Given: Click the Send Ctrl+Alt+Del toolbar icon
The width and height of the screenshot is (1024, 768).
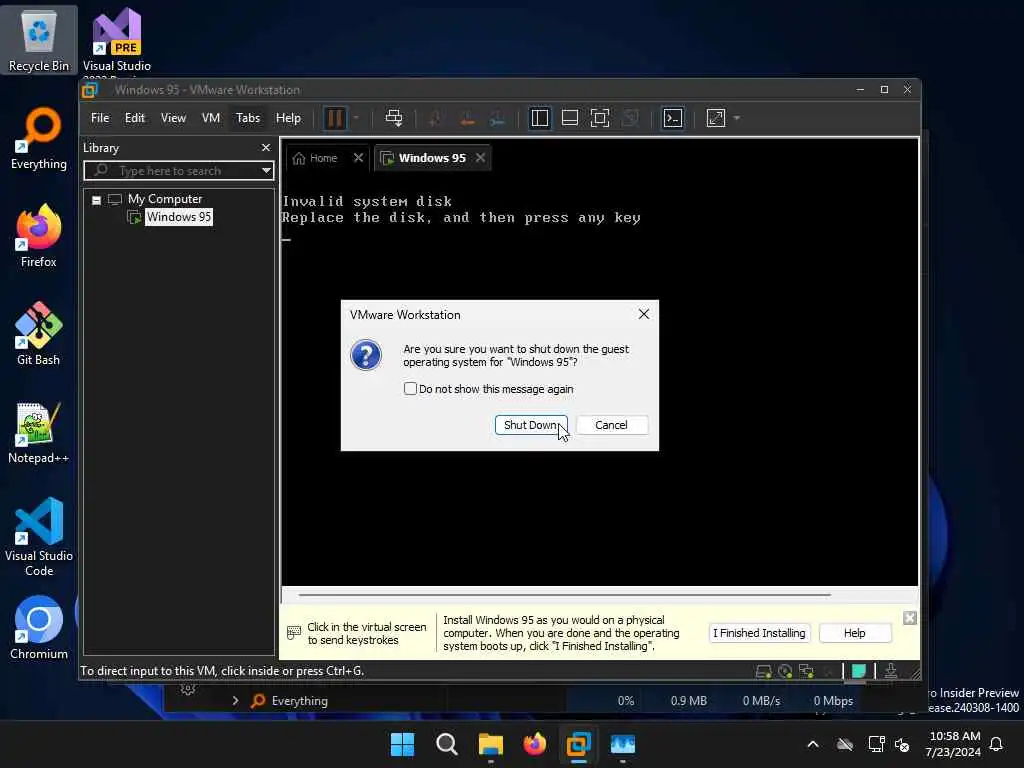Looking at the screenshot, I should click(394, 118).
